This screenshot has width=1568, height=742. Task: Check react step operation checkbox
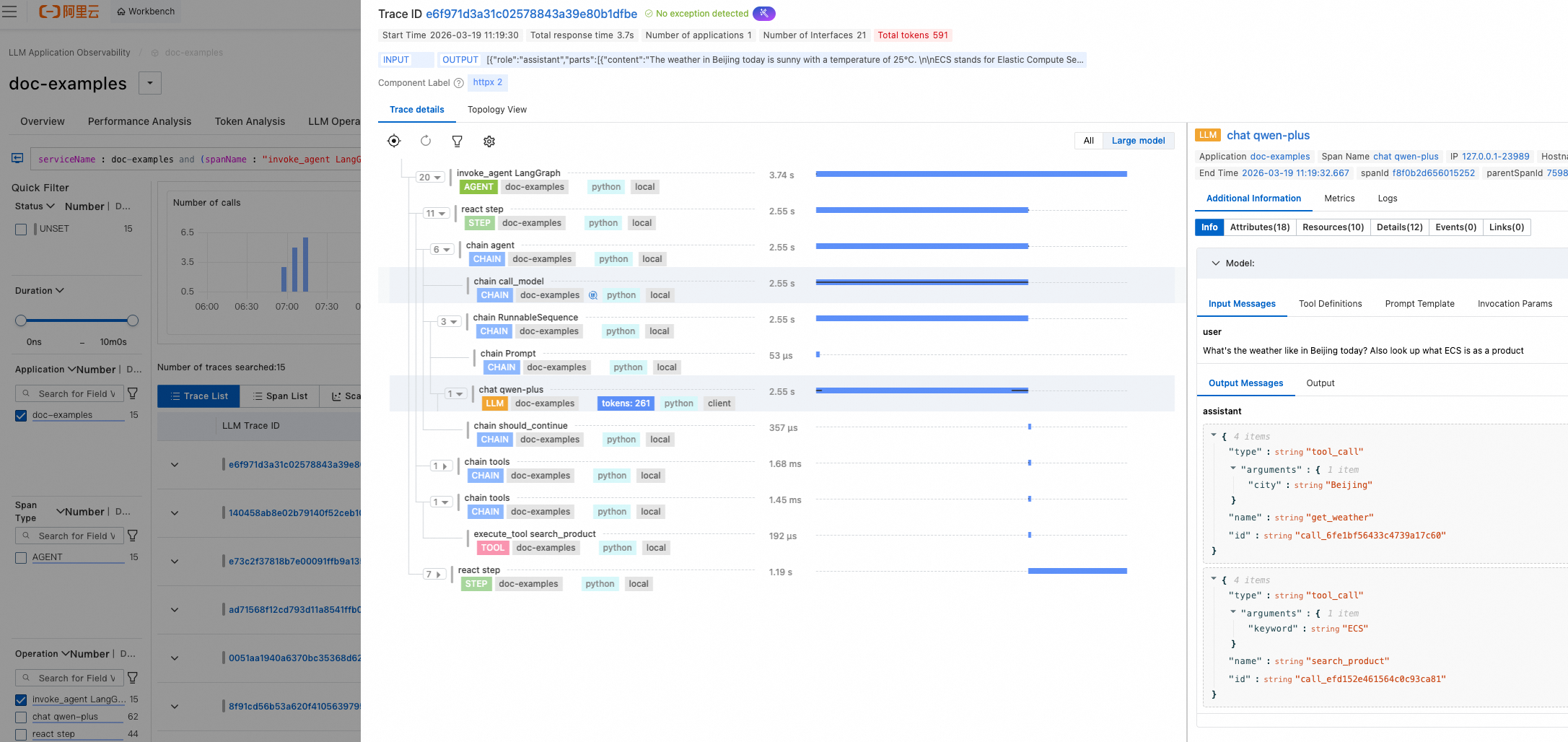coord(21,734)
